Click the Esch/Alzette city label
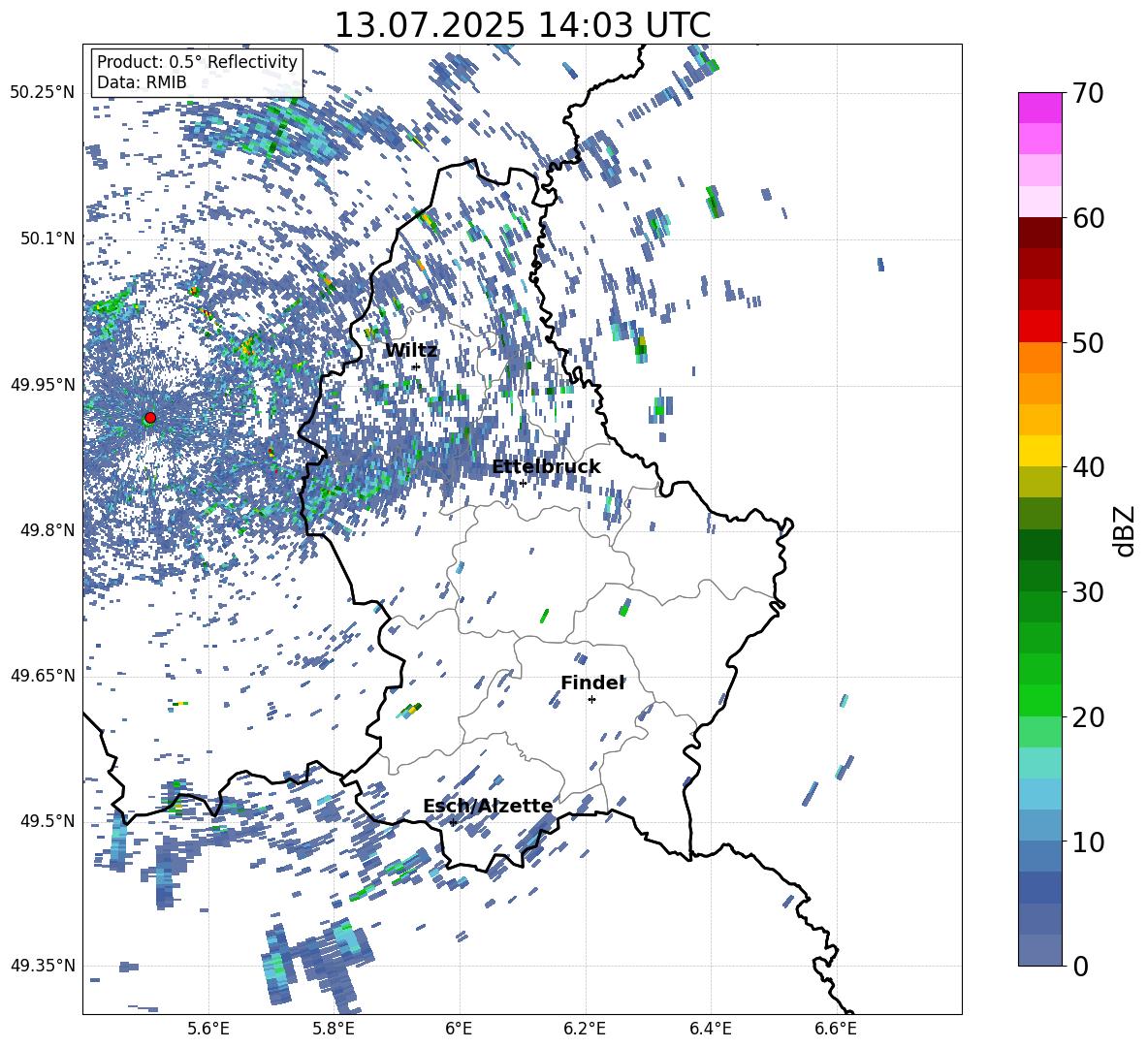 488,806
